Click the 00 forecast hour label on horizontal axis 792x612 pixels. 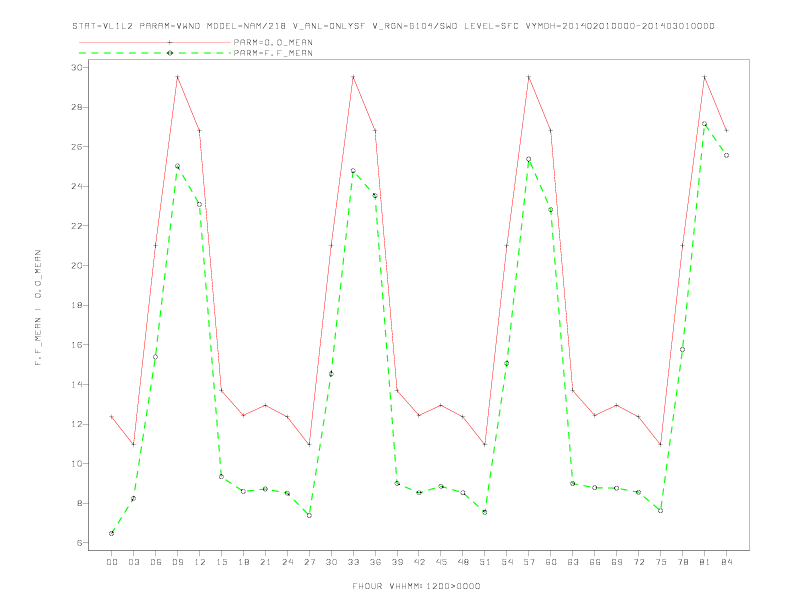[x=112, y=562]
